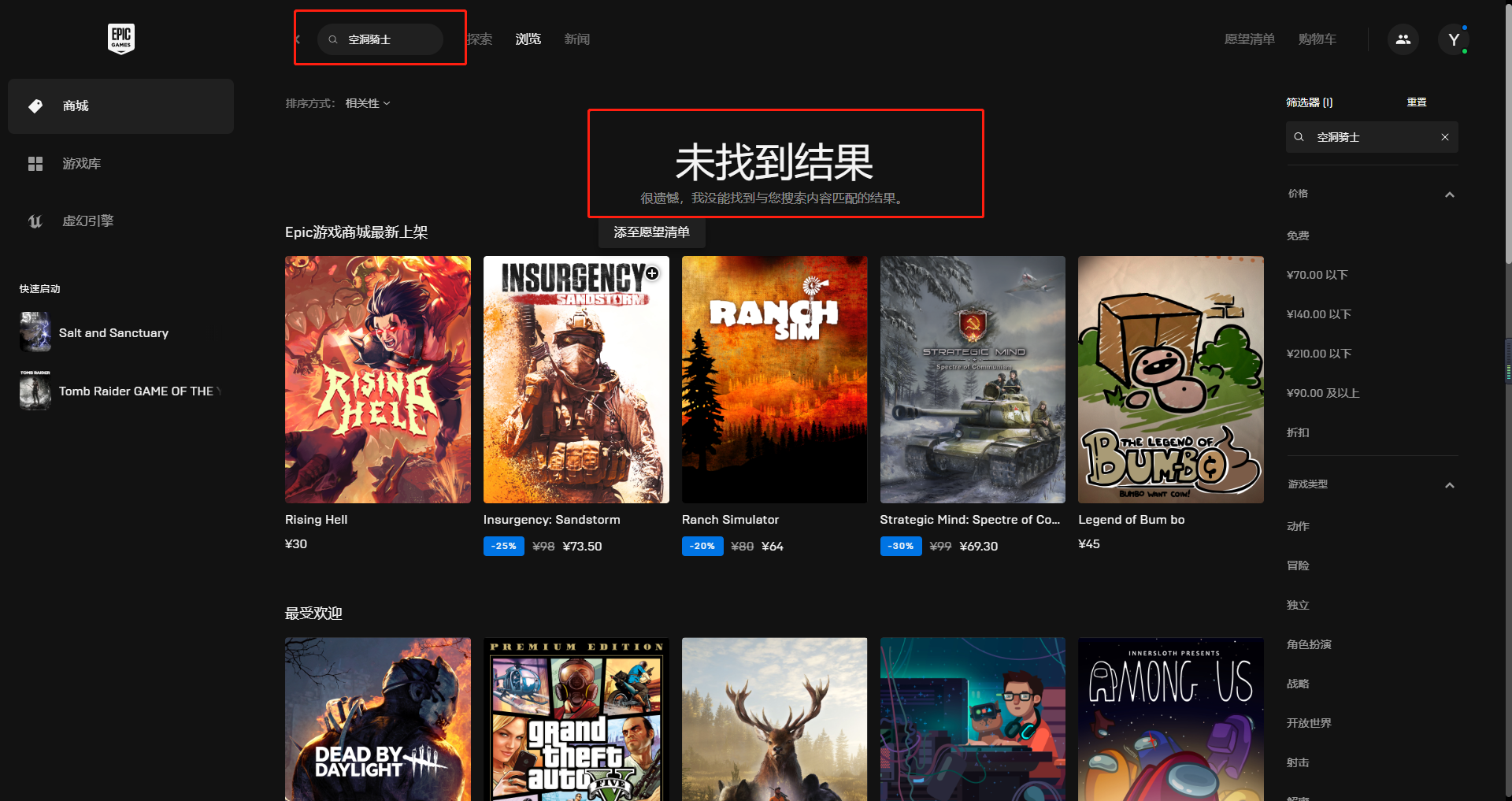Open Dead by Daylight cover

378,719
